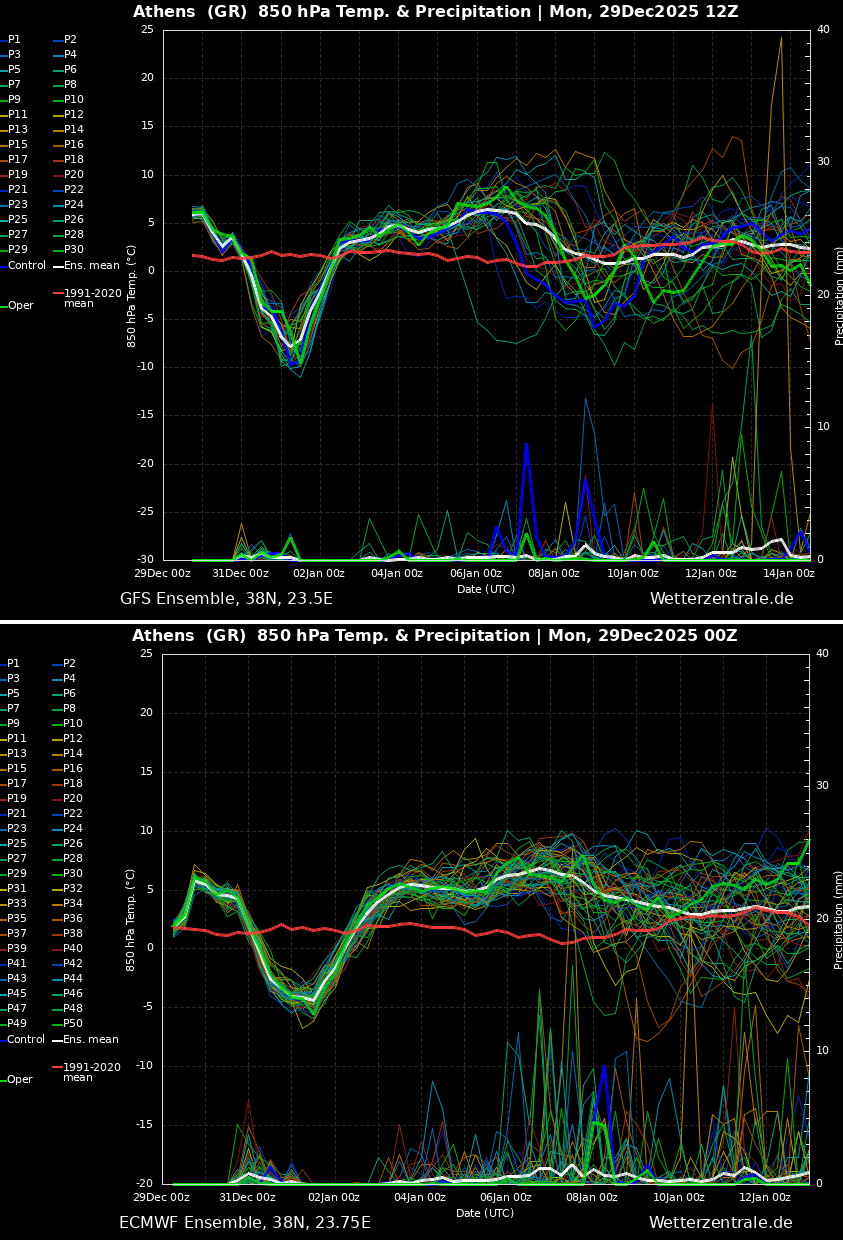Select the P31 legend entry

point(17,889)
